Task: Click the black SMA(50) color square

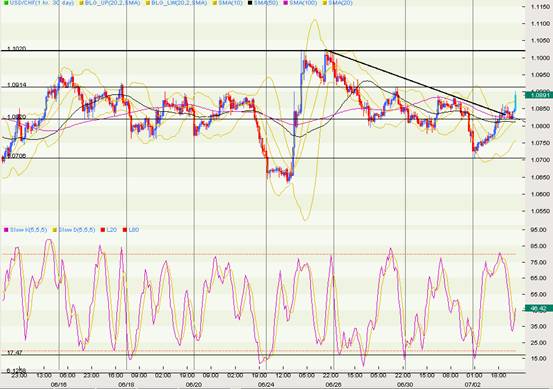Action: tap(250, 3)
